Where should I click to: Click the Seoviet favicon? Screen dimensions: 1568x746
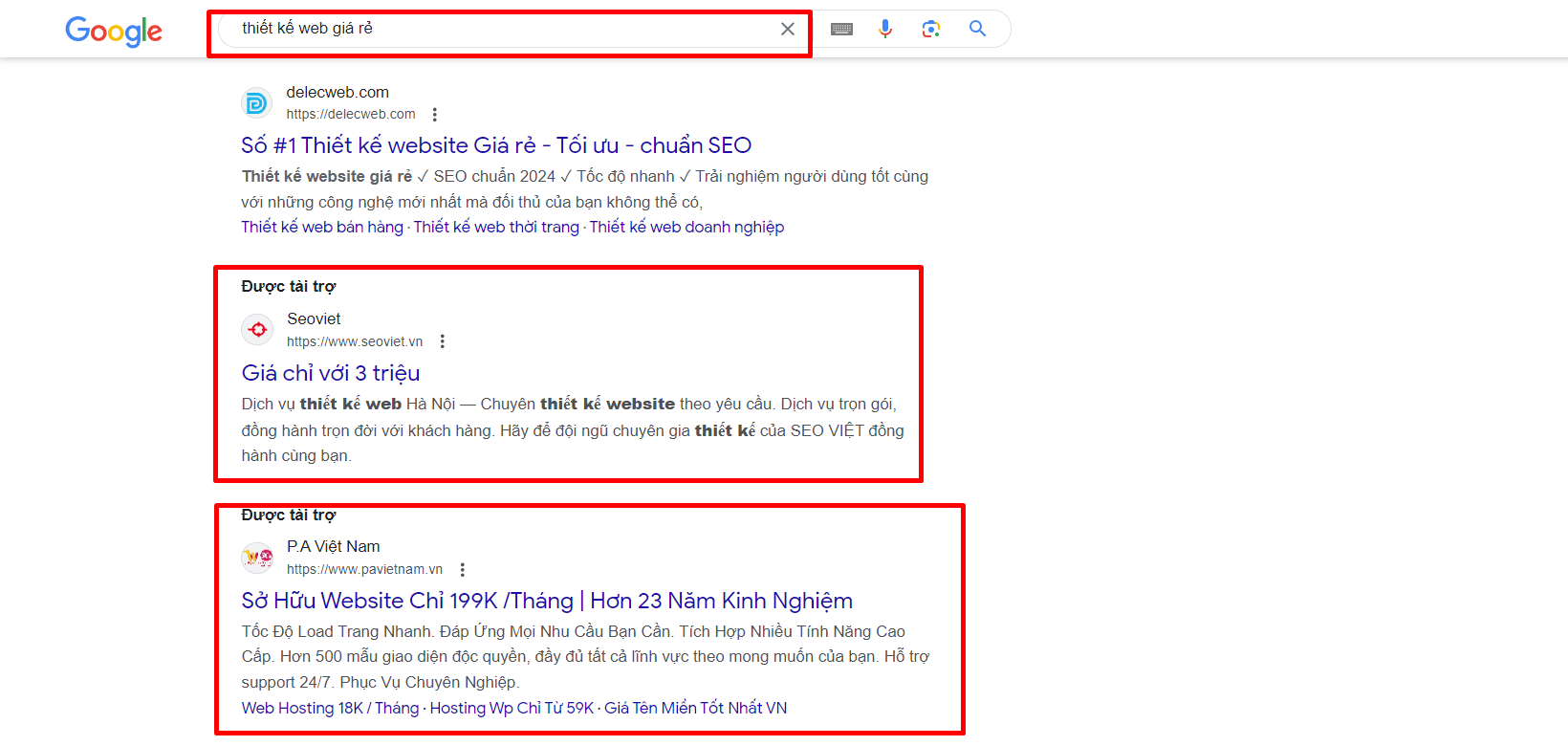(x=257, y=330)
